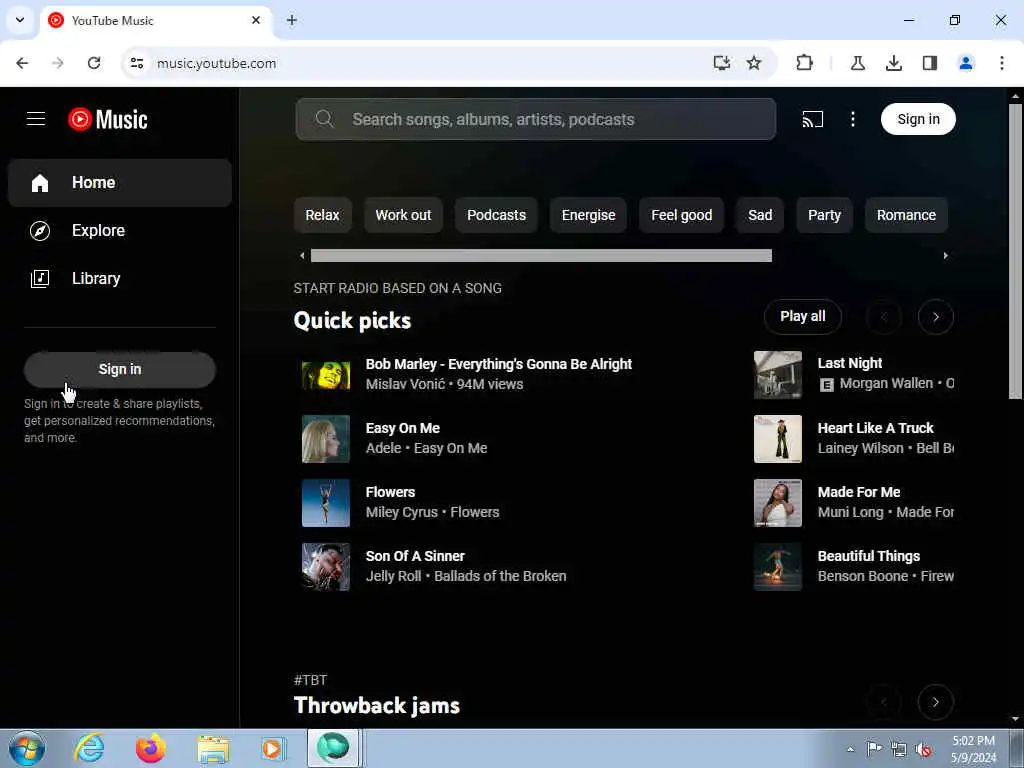Bookmark this page with the star icon

754,63
